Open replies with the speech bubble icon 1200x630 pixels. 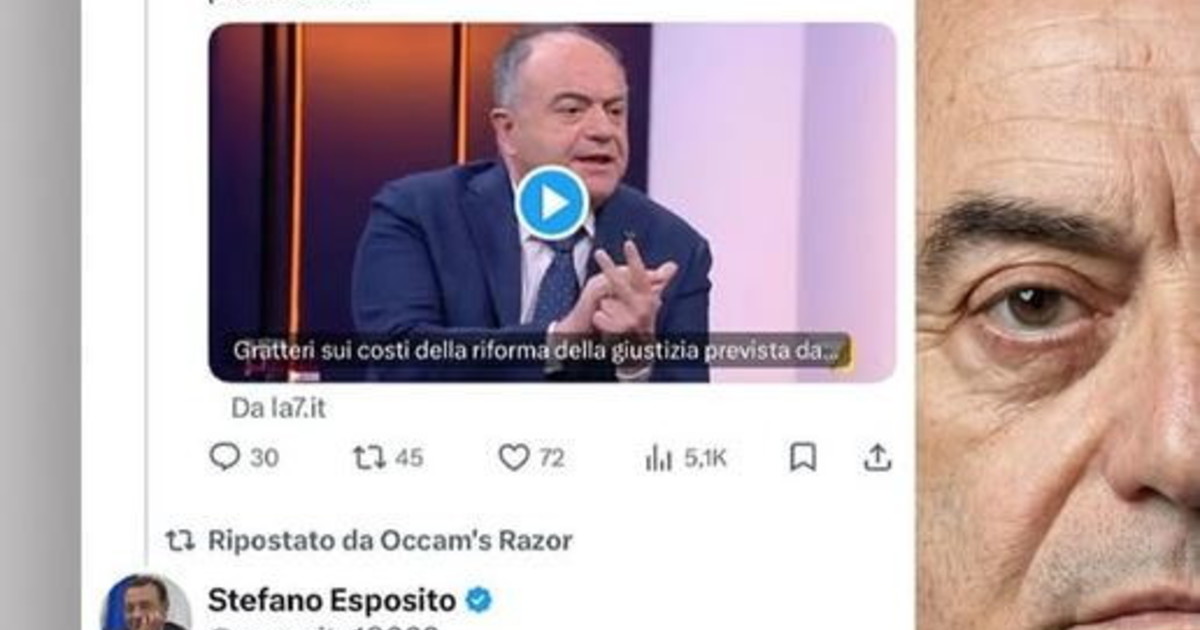tap(225, 457)
